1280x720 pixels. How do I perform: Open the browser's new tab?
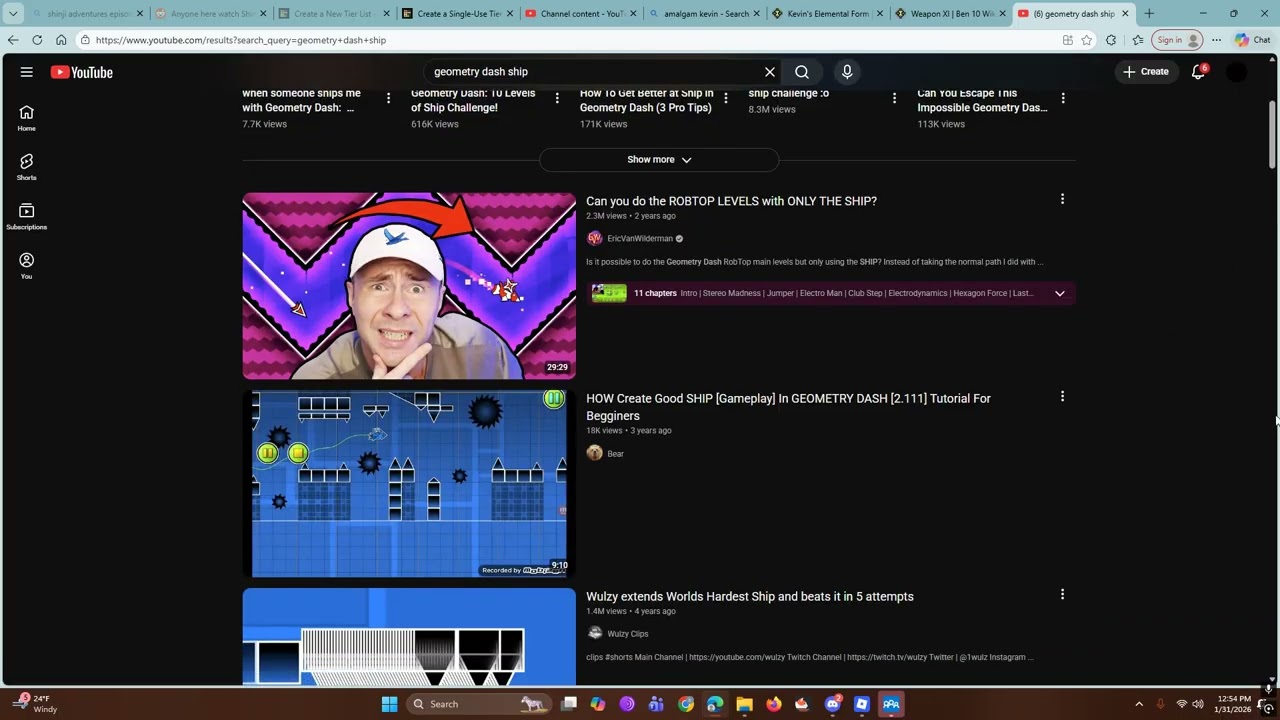(x=1149, y=14)
